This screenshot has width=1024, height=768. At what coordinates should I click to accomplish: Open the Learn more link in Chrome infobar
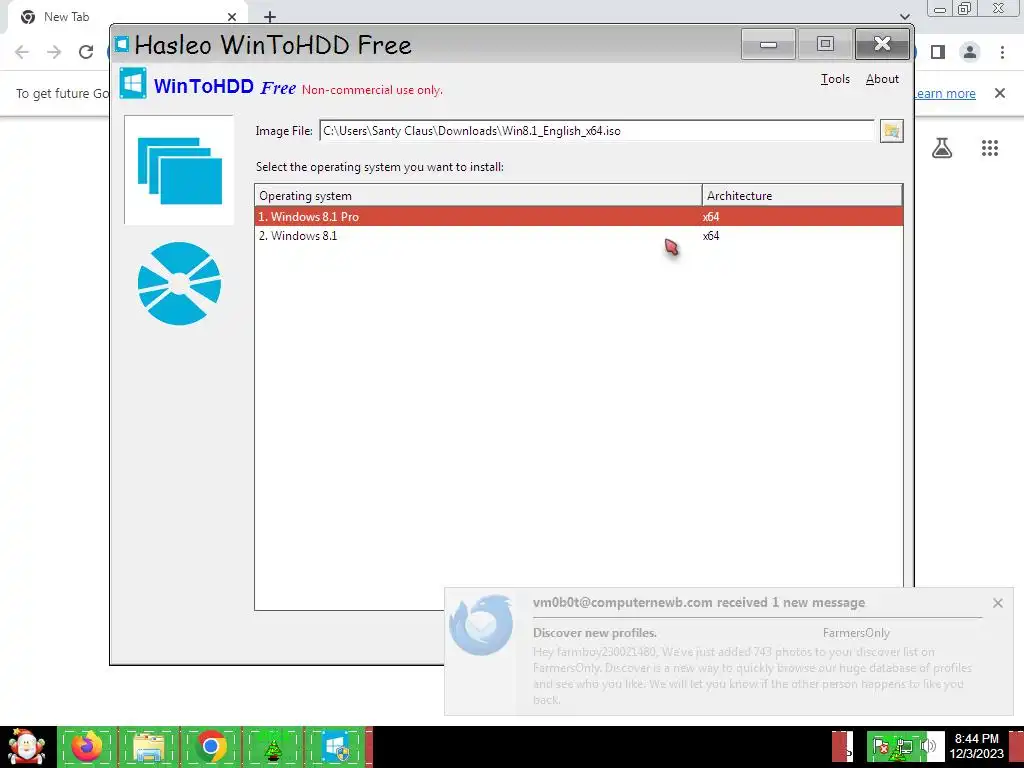[x=944, y=93]
